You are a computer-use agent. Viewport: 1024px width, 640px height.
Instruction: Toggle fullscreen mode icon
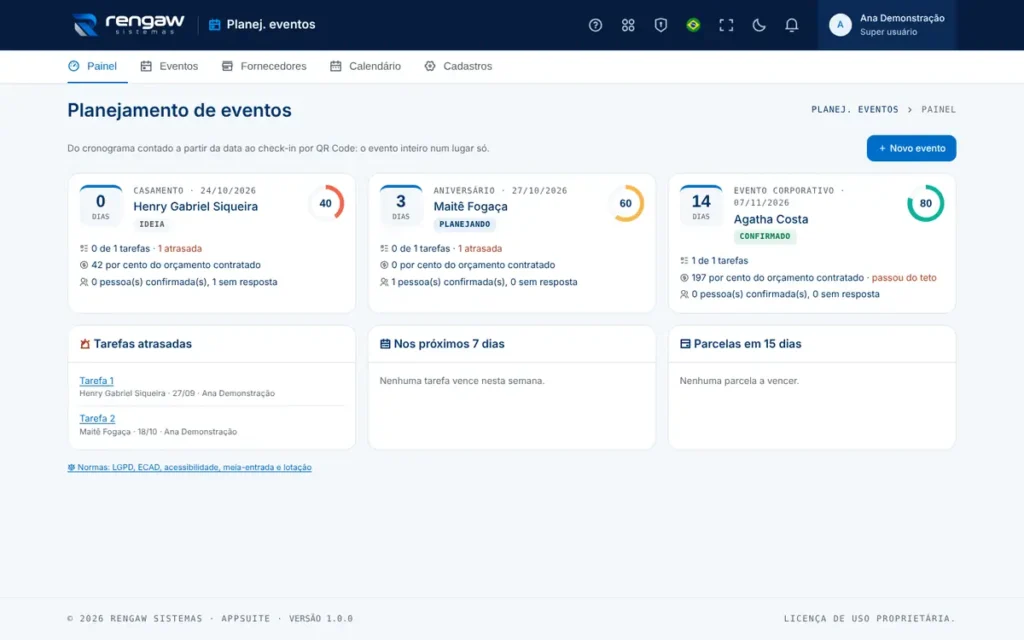pos(726,25)
